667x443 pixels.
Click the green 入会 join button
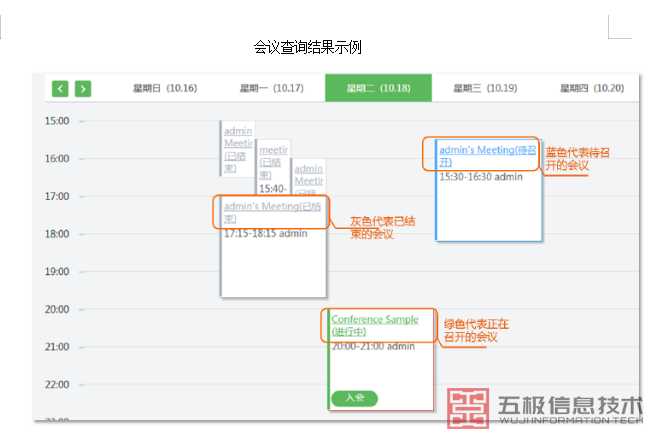click(x=354, y=398)
